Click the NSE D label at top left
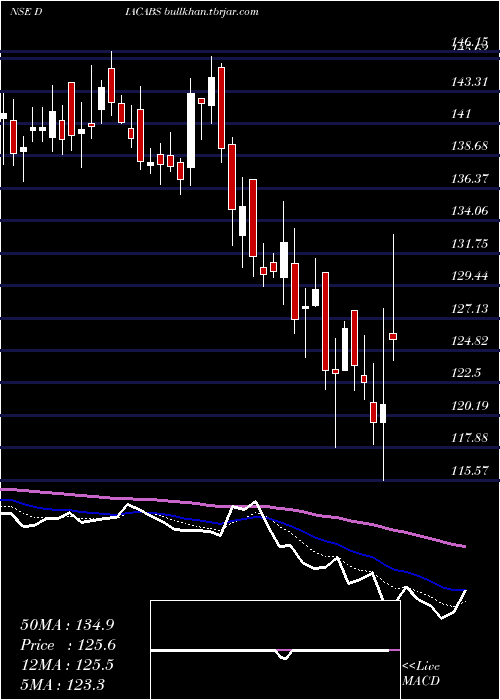 pyautogui.click(x=26, y=12)
